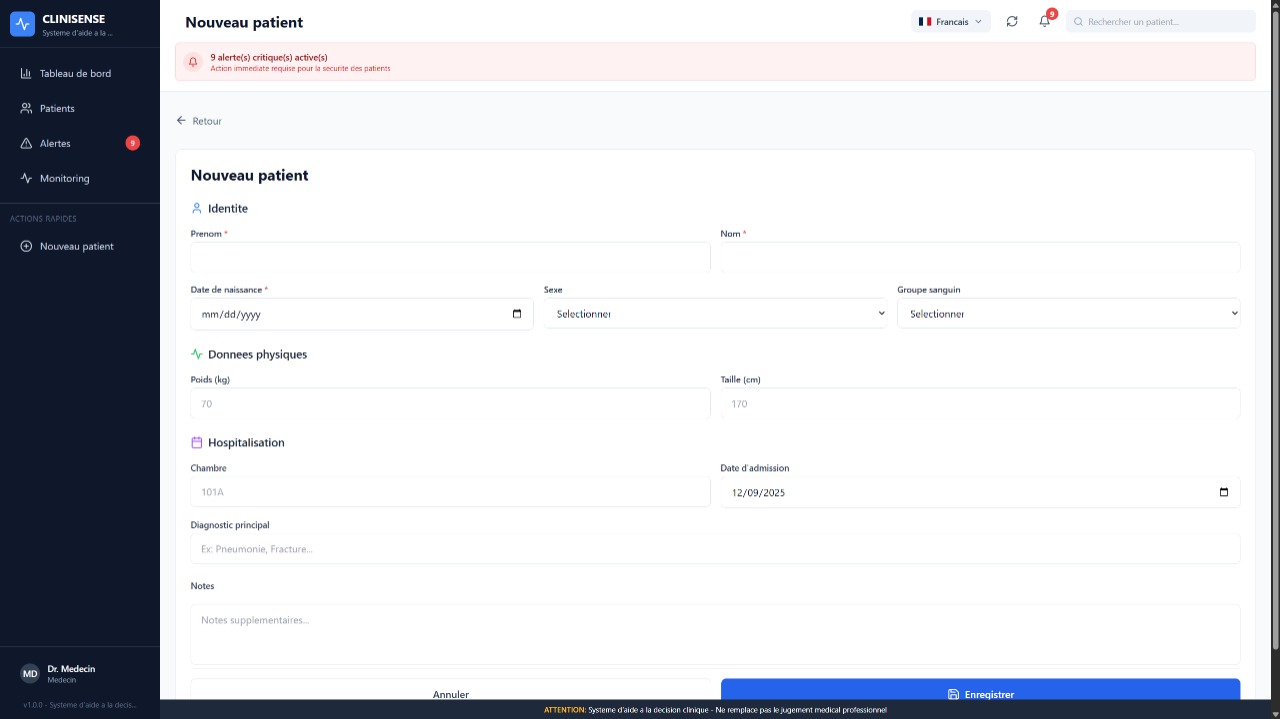This screenshot has height=719, width=1280.
Task: Open Alertes in the sidebar
Action: [x=55, y=143]
